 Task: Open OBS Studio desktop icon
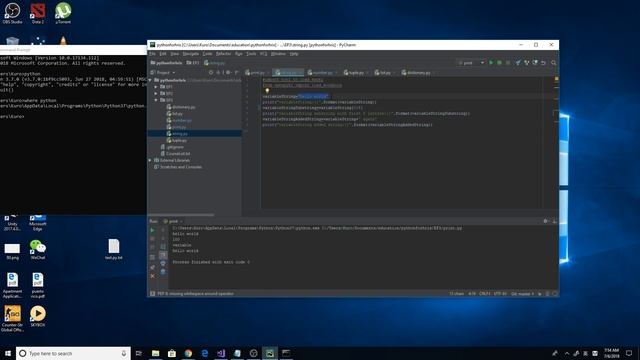12,13
